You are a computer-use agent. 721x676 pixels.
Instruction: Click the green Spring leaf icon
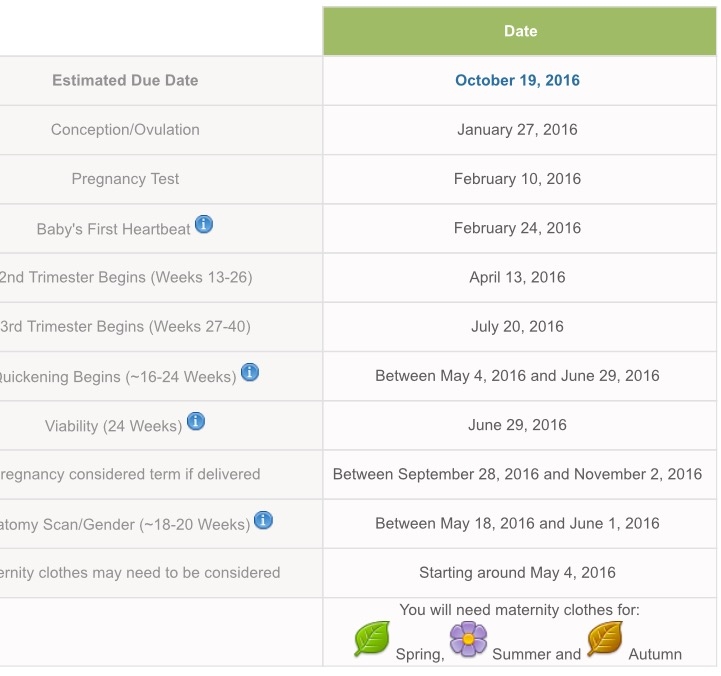click(372, 638)
